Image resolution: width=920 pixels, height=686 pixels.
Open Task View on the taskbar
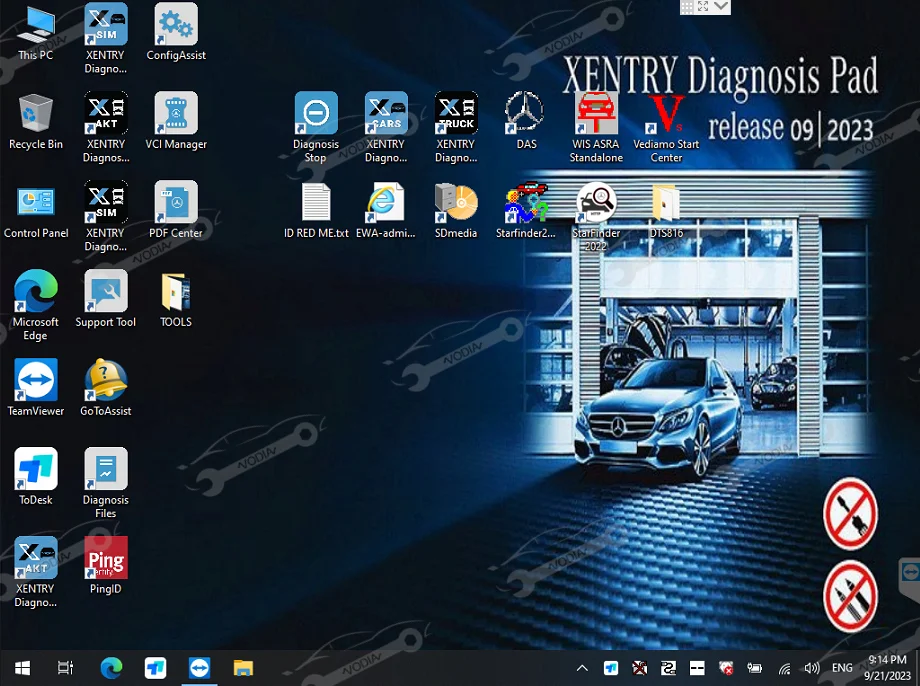pyautogui.click(x=65, y=668)
